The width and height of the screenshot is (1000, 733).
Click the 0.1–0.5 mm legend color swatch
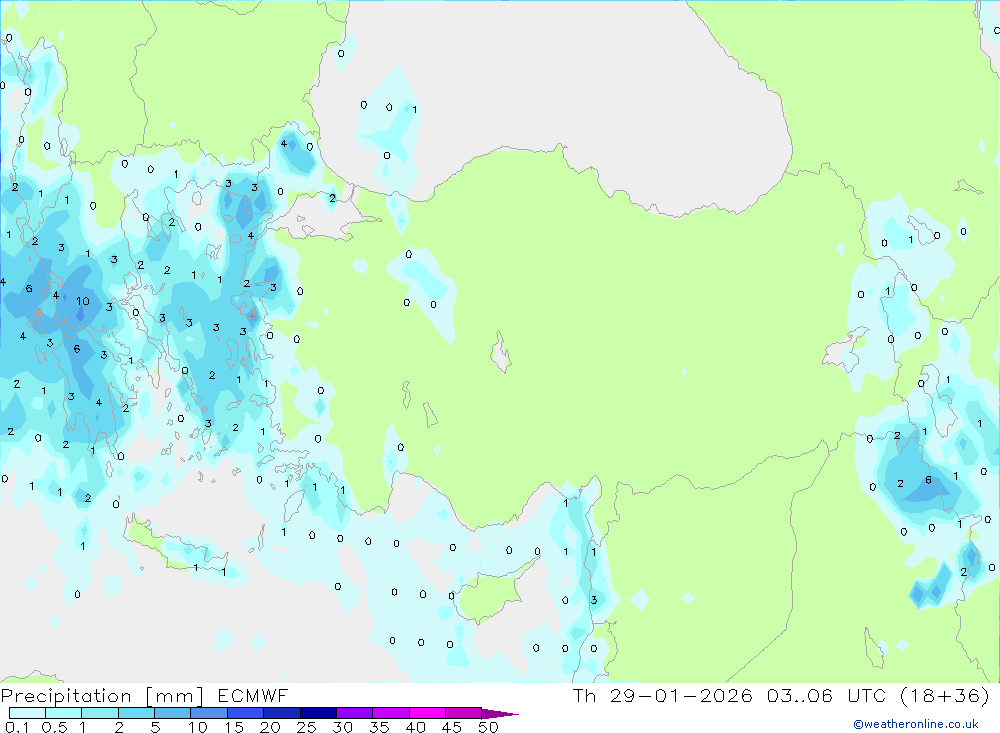coord(27,713)
